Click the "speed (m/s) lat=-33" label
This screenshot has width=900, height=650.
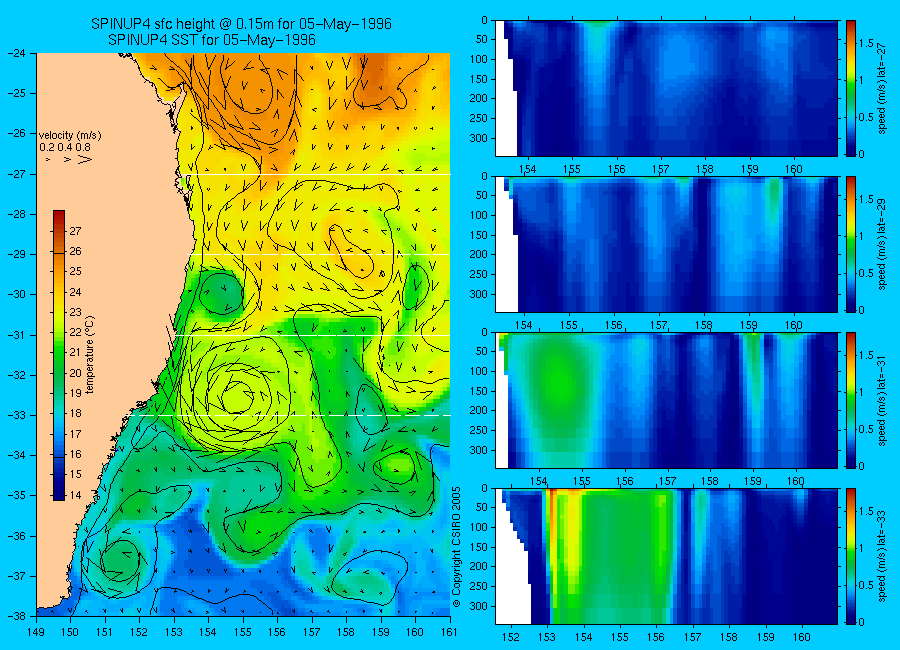point(882,556)
